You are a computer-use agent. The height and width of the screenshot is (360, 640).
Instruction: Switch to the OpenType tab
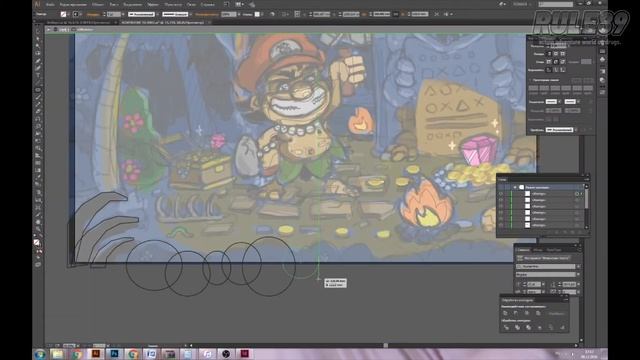(553, 250)
